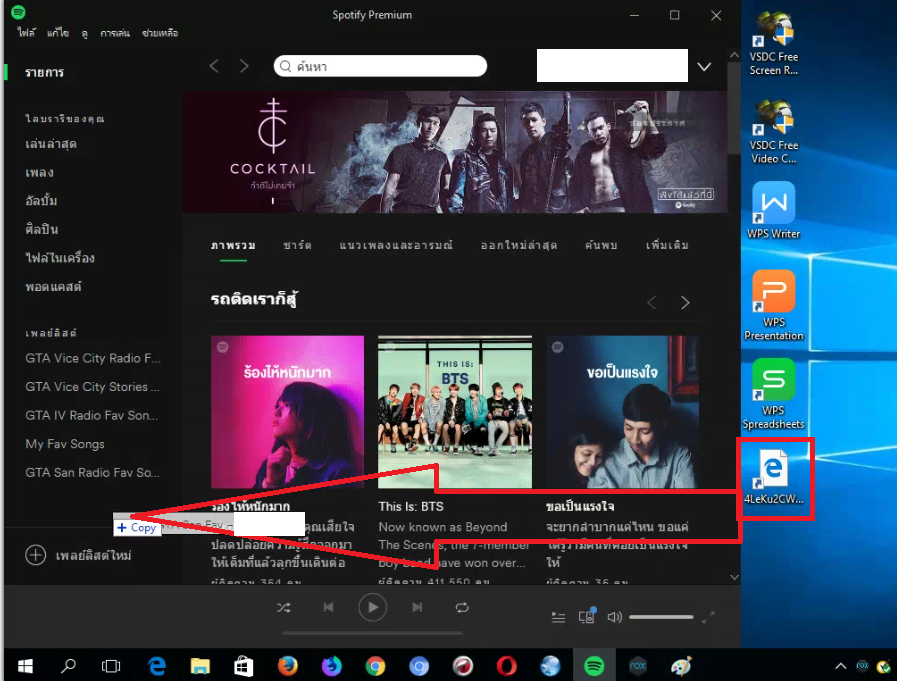Open Opera from the taskbar
The width and height of the screenshot is (897, 681).
[506, 666]
